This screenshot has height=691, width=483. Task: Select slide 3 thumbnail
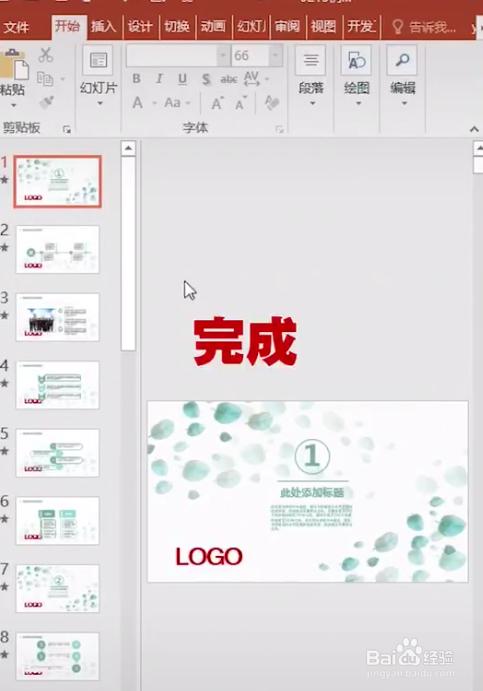[58, 317]
